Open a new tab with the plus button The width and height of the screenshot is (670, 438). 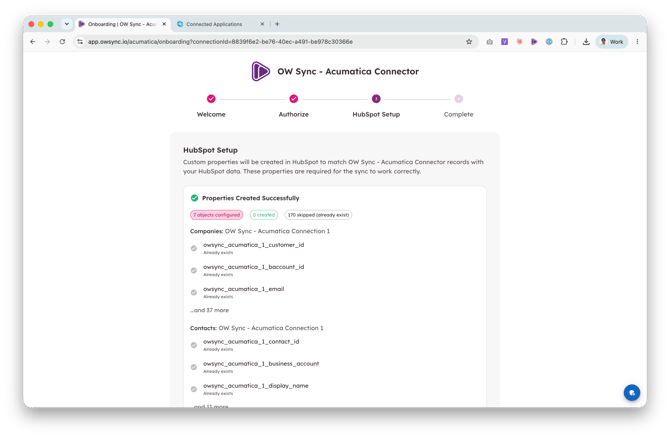(277, 24)
